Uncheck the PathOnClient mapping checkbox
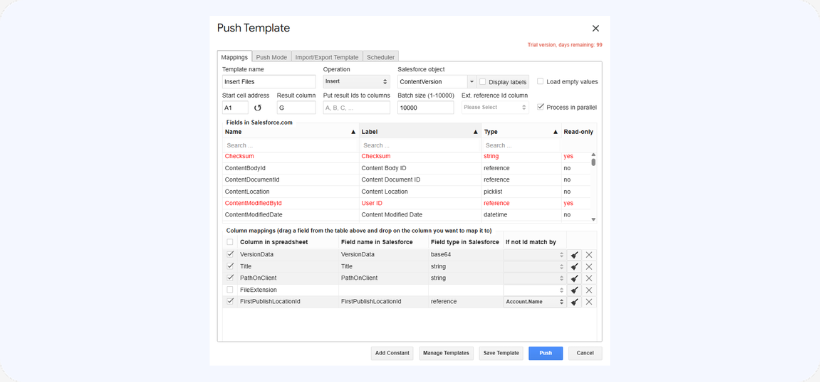This screenshot has width=820, height=382. pos(230,278)
